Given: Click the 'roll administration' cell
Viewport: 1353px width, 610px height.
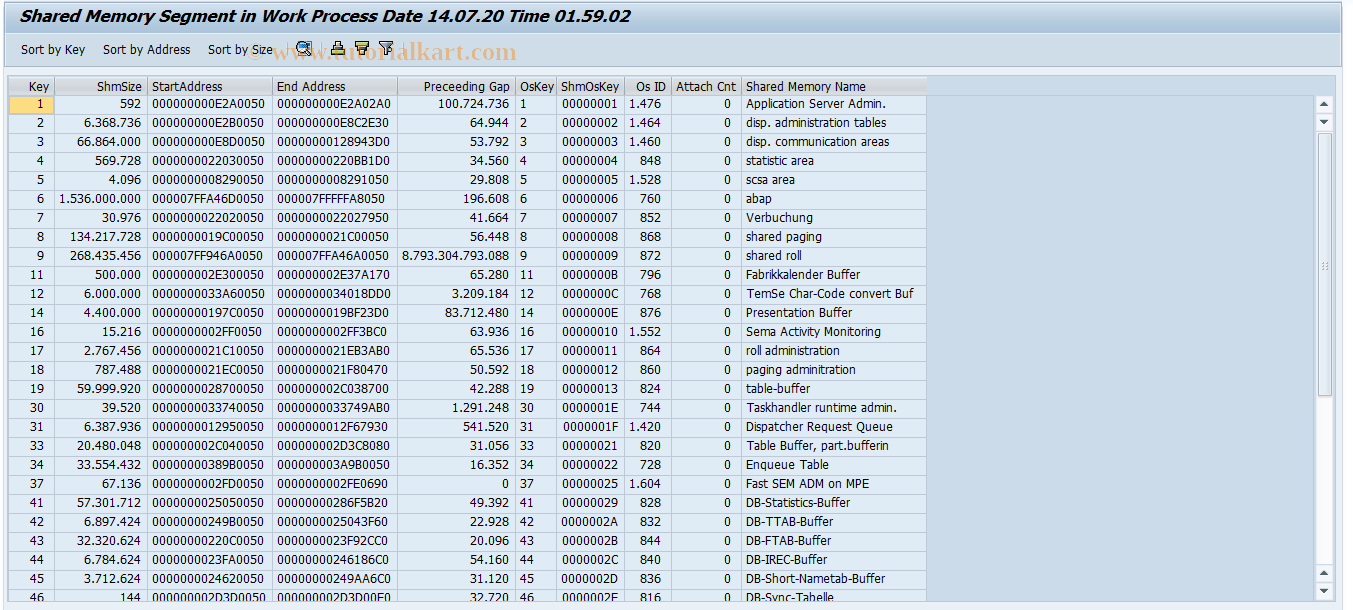Looking at the screenshot, I should (834, 351).
